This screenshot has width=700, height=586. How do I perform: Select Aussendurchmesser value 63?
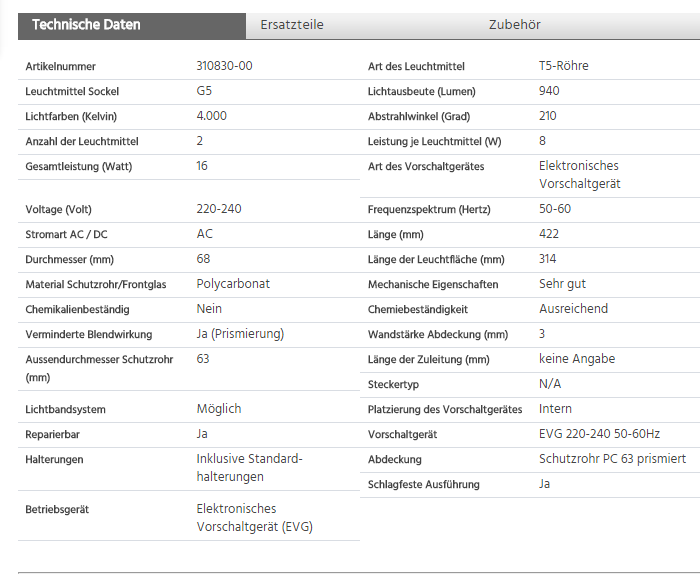coord(203,359)
